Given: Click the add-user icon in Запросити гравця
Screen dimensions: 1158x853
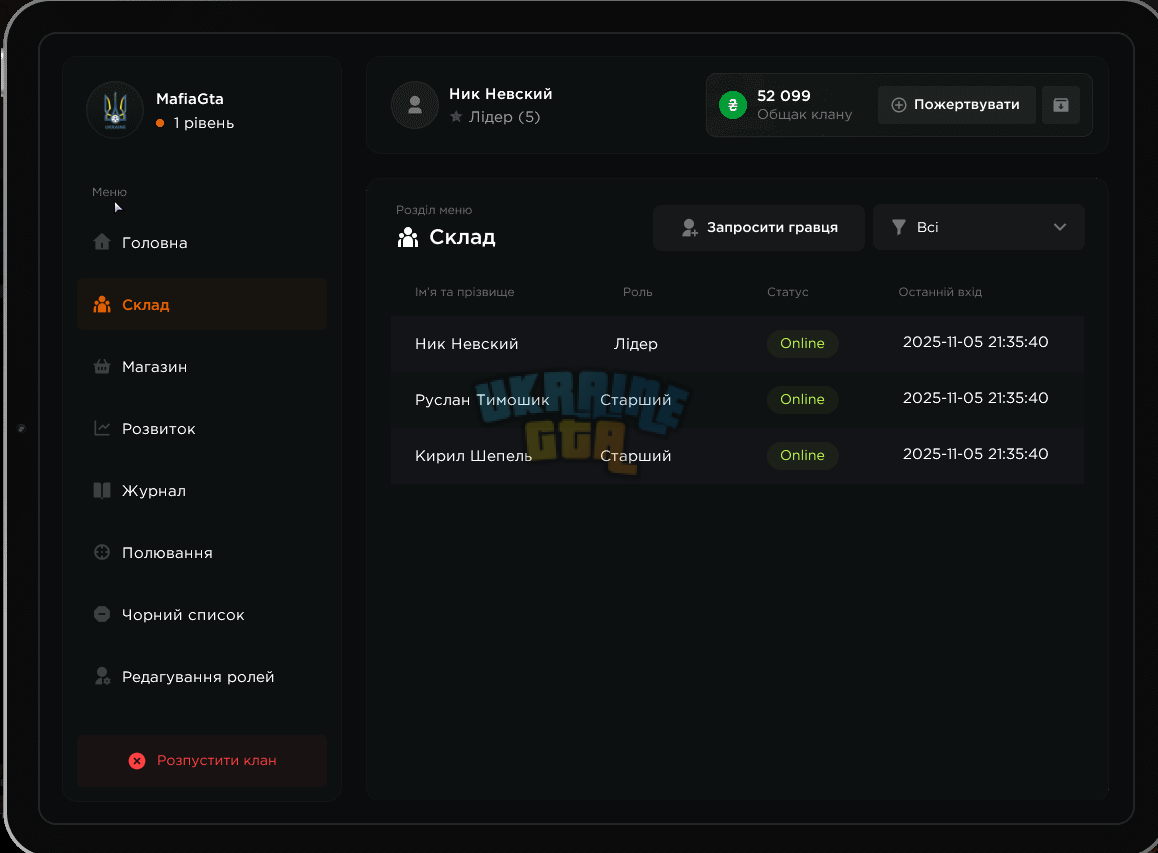Looking at the screenshot, I should point(689,227).
